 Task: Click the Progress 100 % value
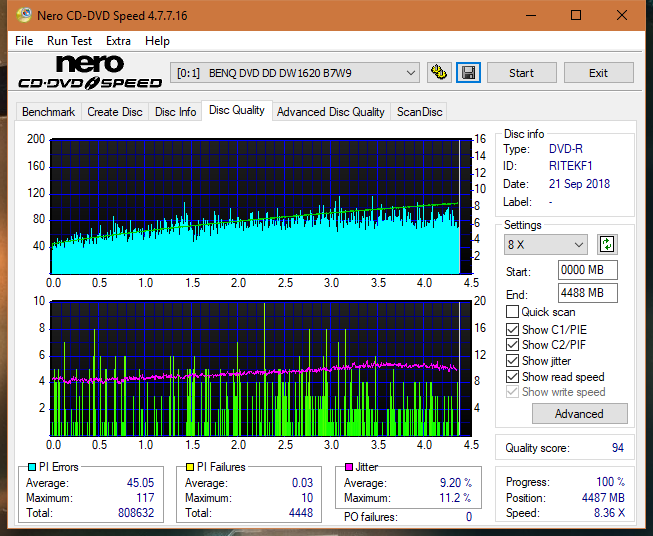(x=610, y=482)
